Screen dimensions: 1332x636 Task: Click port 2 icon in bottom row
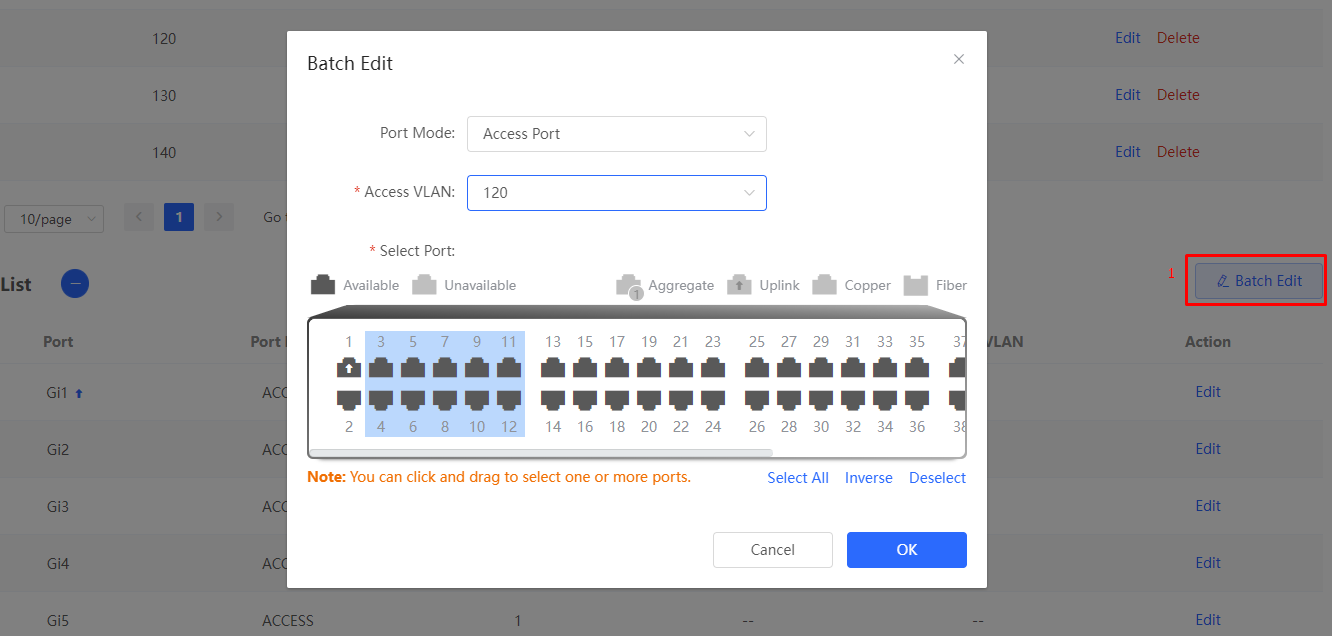coord(349,399)
